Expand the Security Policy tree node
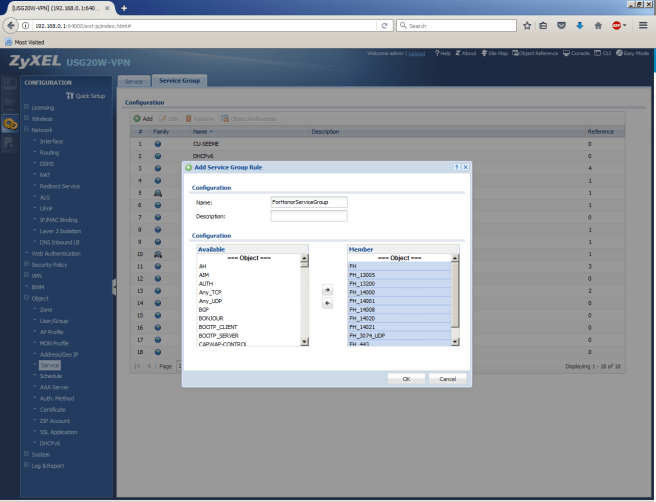Screen dimensions: 656x502 pos(25,264)
